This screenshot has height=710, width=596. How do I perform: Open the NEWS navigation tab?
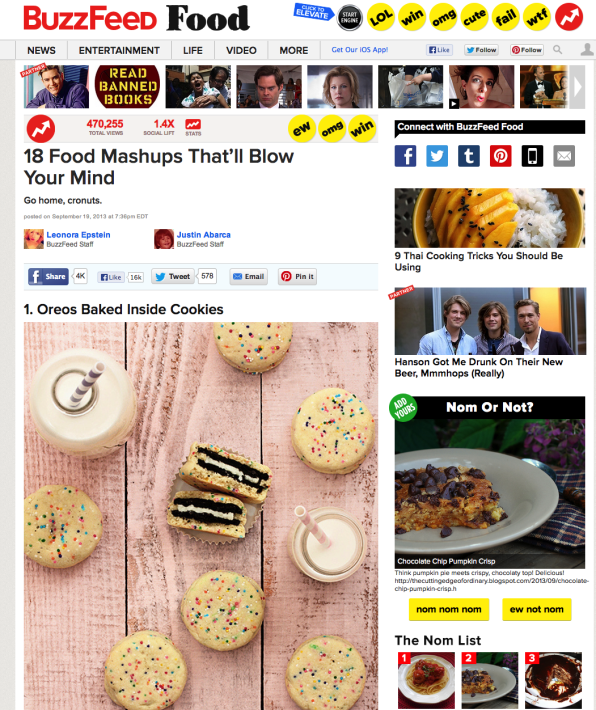pos(41,50)
